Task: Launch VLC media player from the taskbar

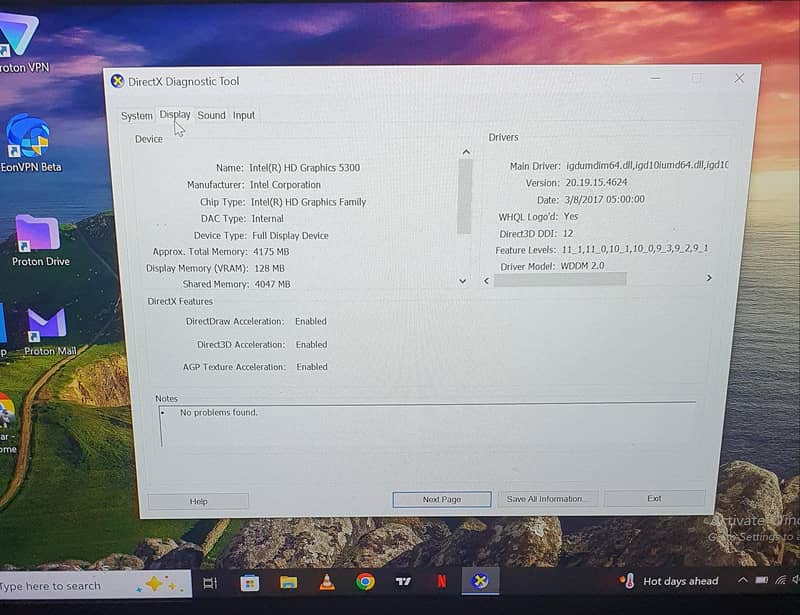Action: coord(325,581)
